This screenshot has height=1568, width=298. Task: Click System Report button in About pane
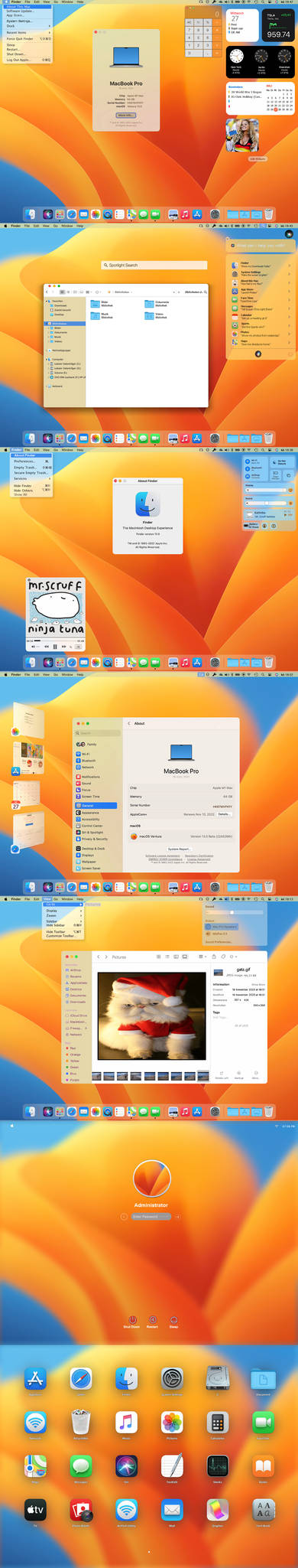(179, 849)
